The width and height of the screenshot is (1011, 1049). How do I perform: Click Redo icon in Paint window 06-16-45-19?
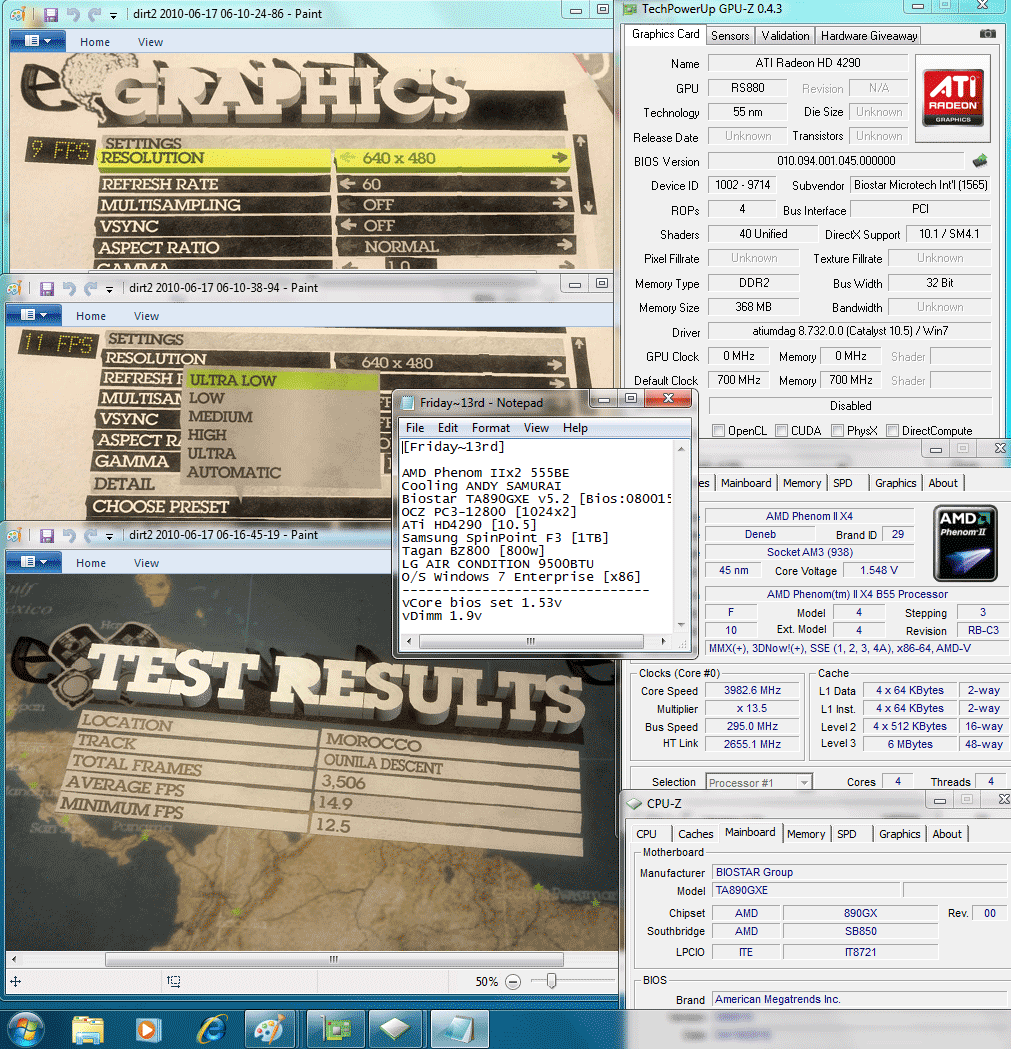point(90,535)
